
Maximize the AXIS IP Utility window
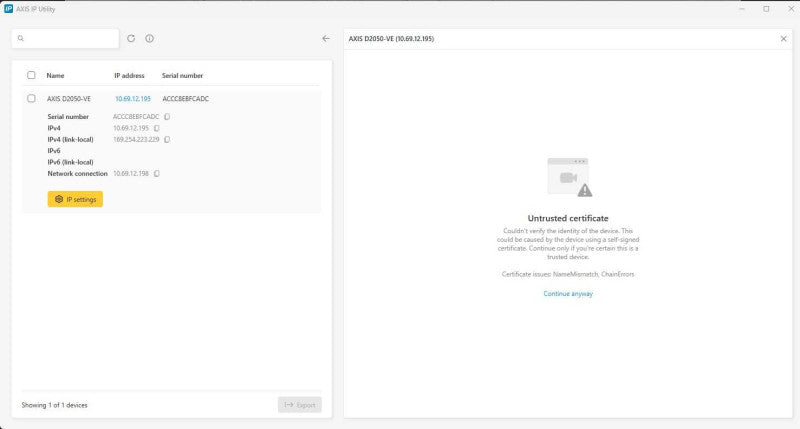click(x=766, y=9)
